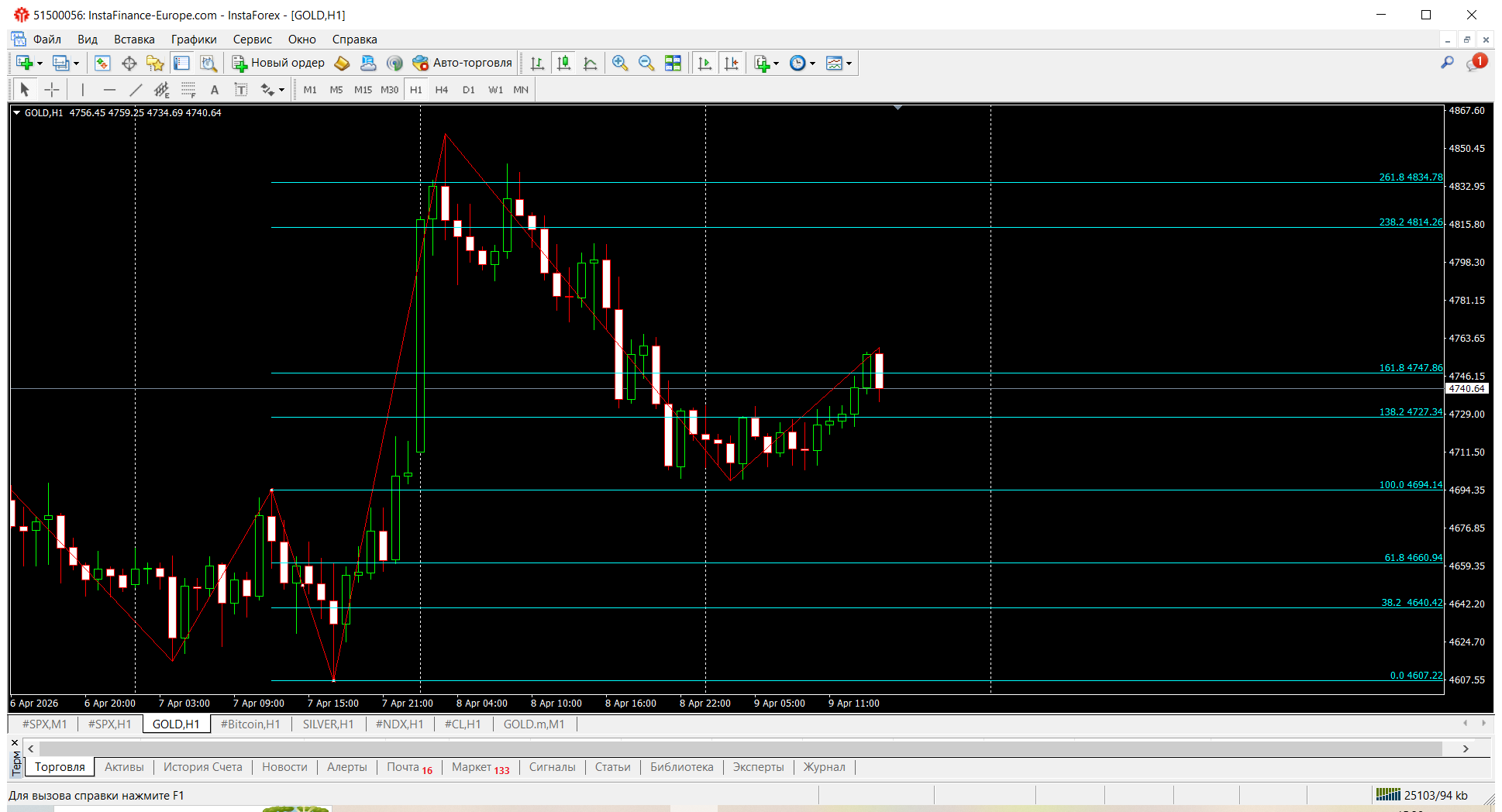Open the Data Window crosshair-circle icon
Viewport: 1502px width, 812px height.
click(129, 64)
